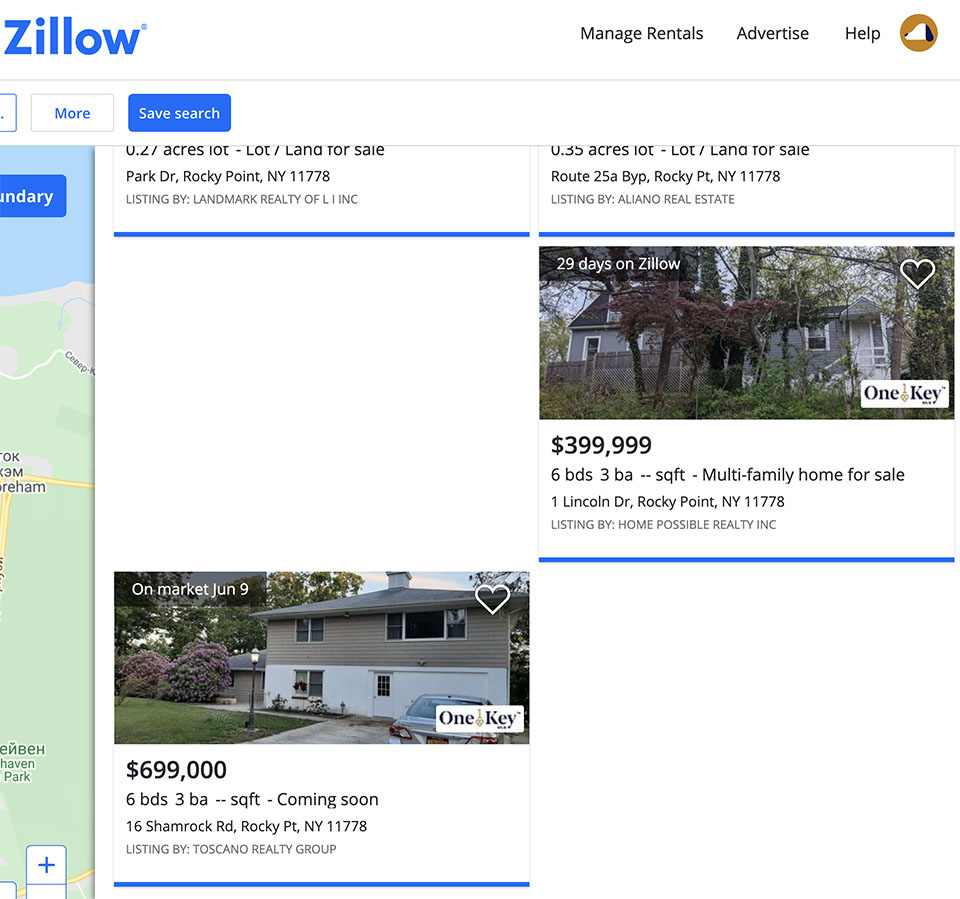Image resolution: width=960 pixels, height=899 pixels.
Task: Click OneKey badge on Lincoln Dr photo
Action: (905, 394)
